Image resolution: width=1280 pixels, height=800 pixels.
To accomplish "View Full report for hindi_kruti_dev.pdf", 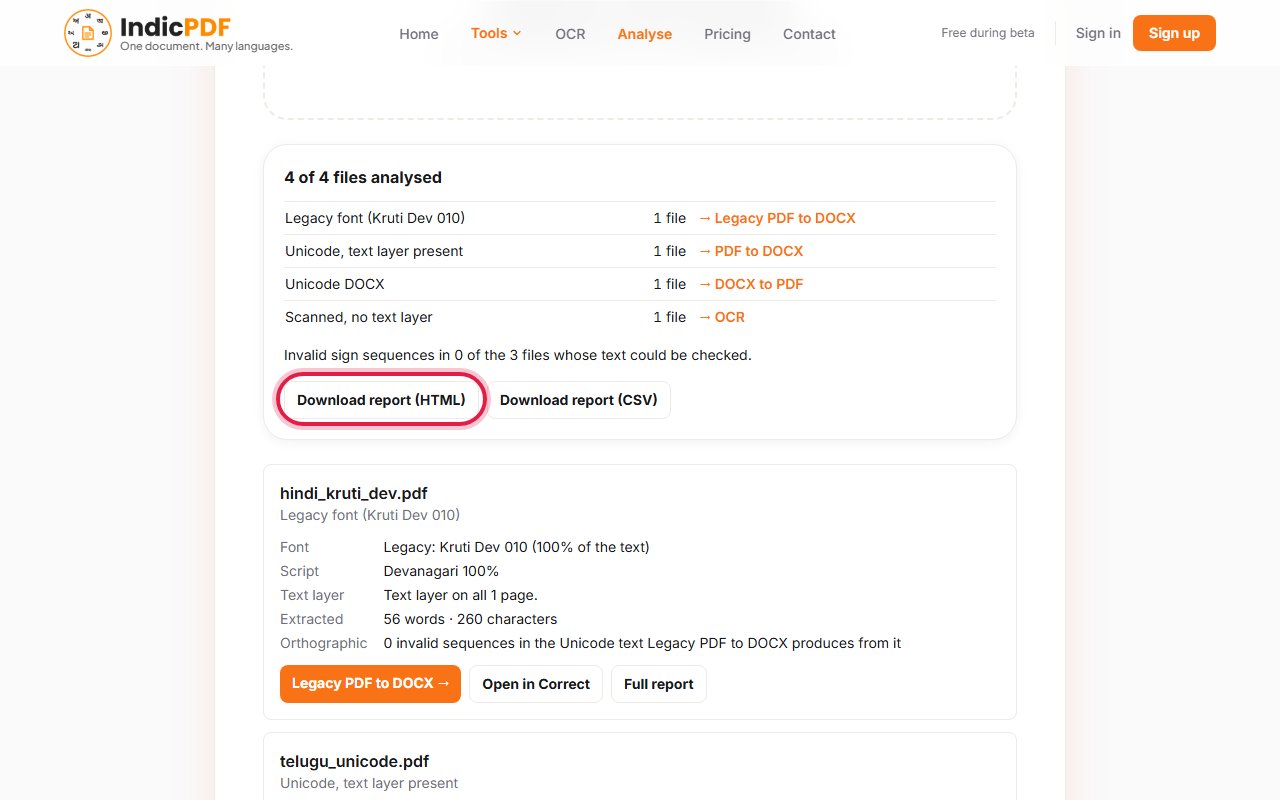I will [659, 684].
